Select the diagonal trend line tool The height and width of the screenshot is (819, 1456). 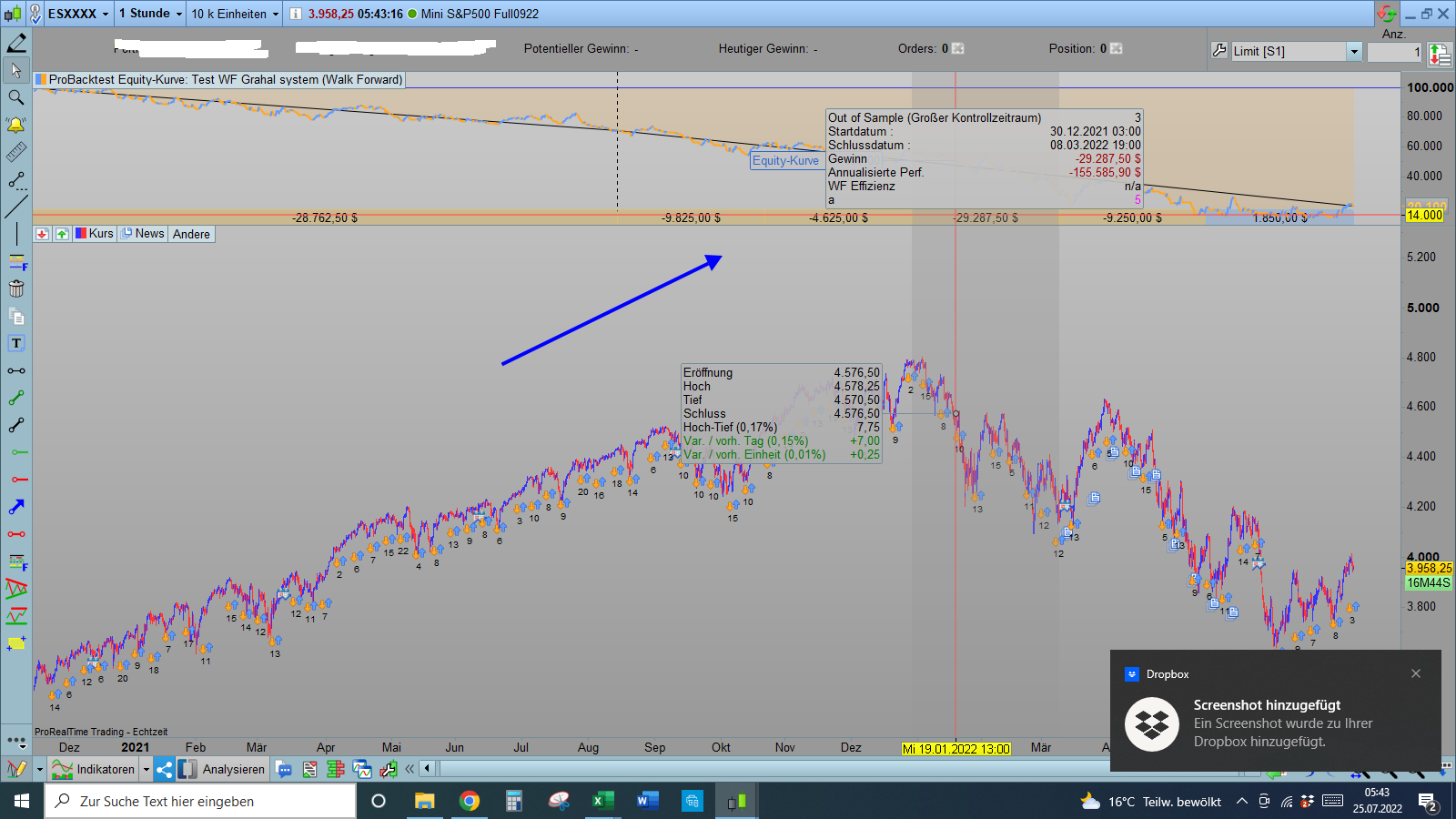click(x=16, y=207)
